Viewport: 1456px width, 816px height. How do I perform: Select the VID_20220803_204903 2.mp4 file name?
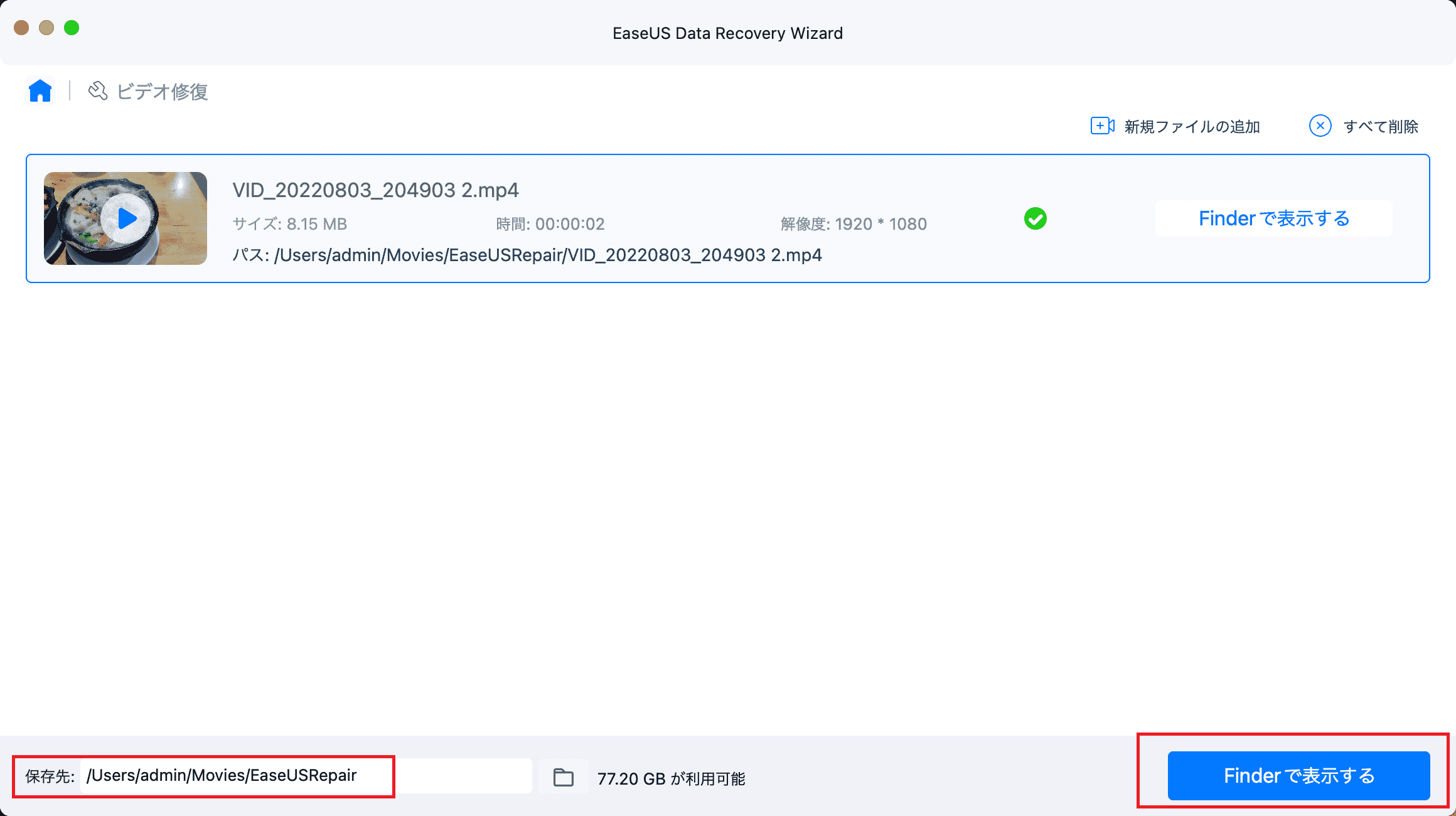coord(375,190)
